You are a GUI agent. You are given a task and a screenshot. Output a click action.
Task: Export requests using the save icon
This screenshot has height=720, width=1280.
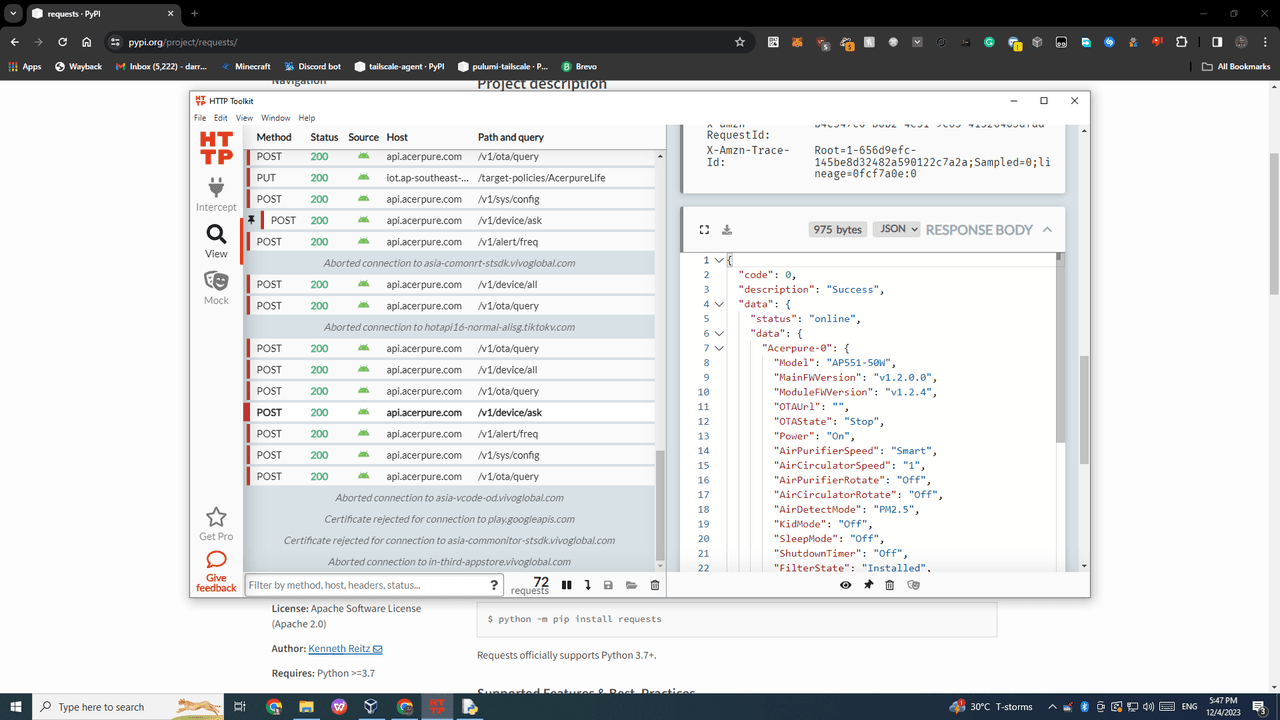tap(608, 585)
